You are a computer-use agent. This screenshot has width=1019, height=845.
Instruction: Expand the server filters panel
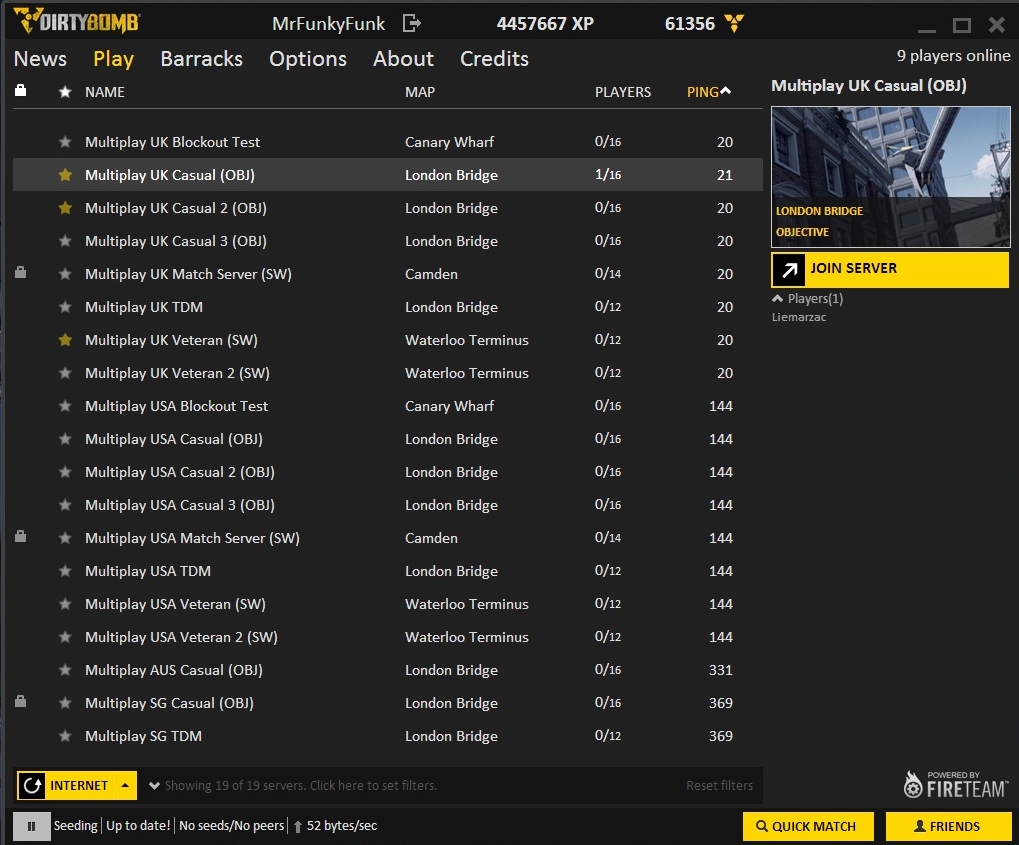(x=155, y=786)
